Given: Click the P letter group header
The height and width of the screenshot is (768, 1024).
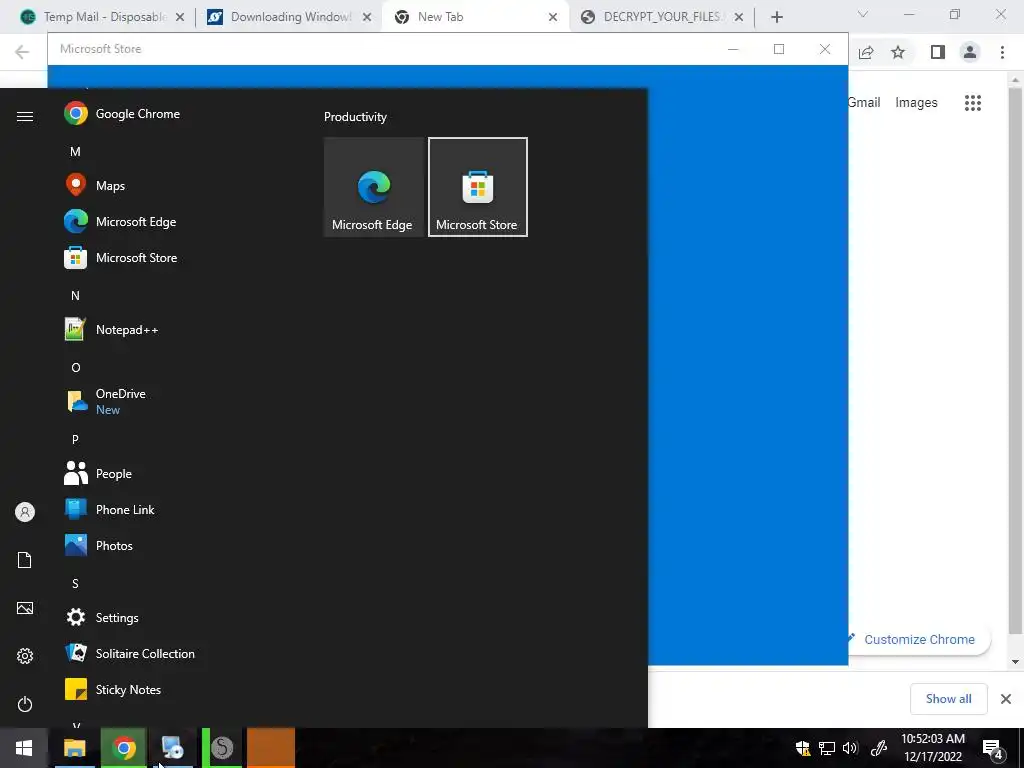Looking at the screenshot, I should pyautogui.click(x=75, y=439).
